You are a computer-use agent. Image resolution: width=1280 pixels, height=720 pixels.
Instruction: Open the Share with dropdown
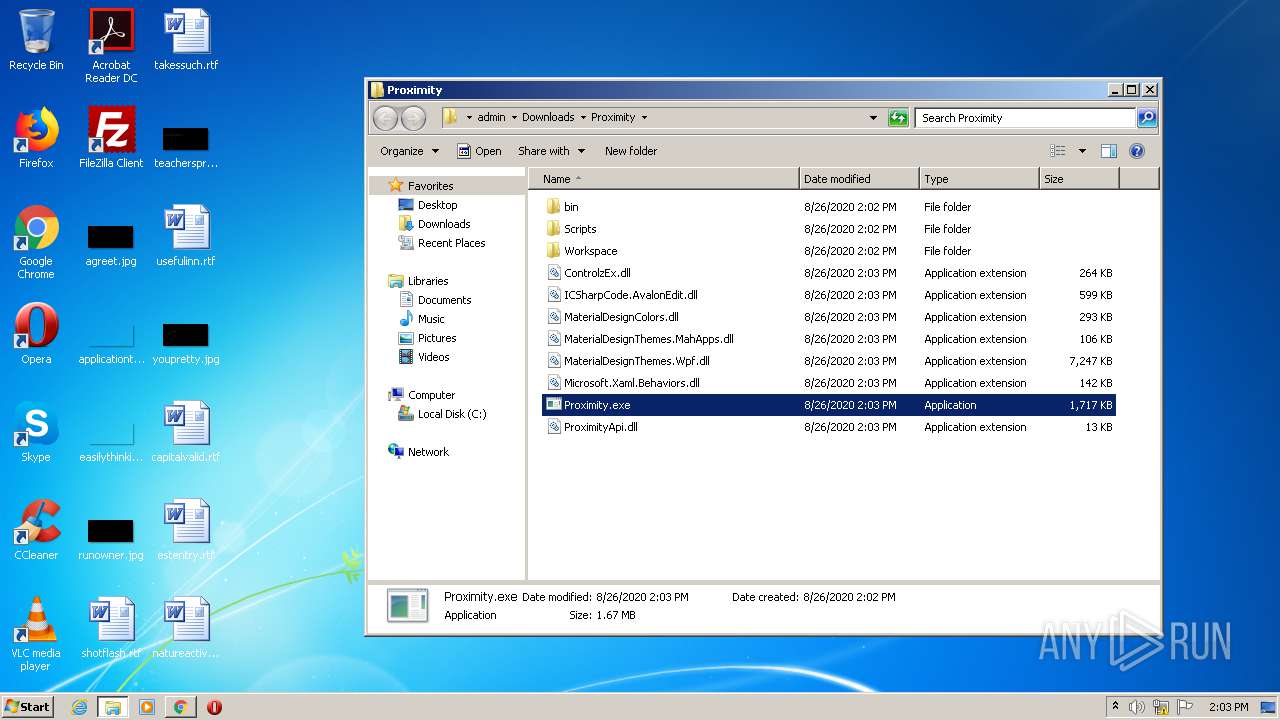(551, 151)
